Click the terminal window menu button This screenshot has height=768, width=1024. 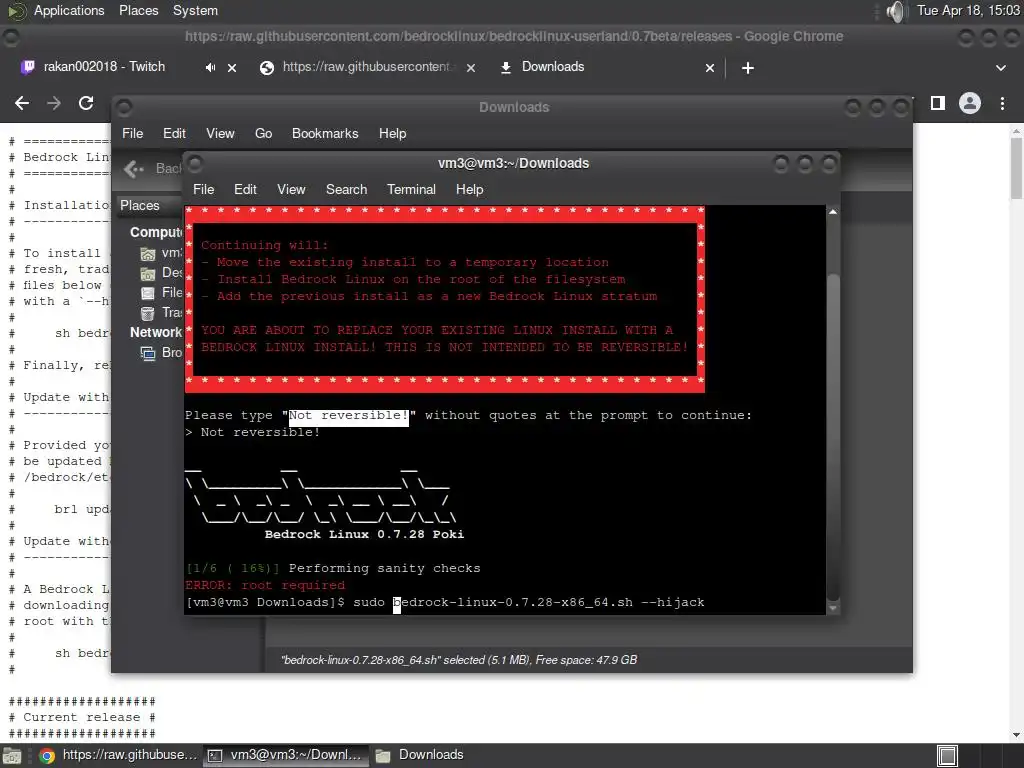point(195,163)
